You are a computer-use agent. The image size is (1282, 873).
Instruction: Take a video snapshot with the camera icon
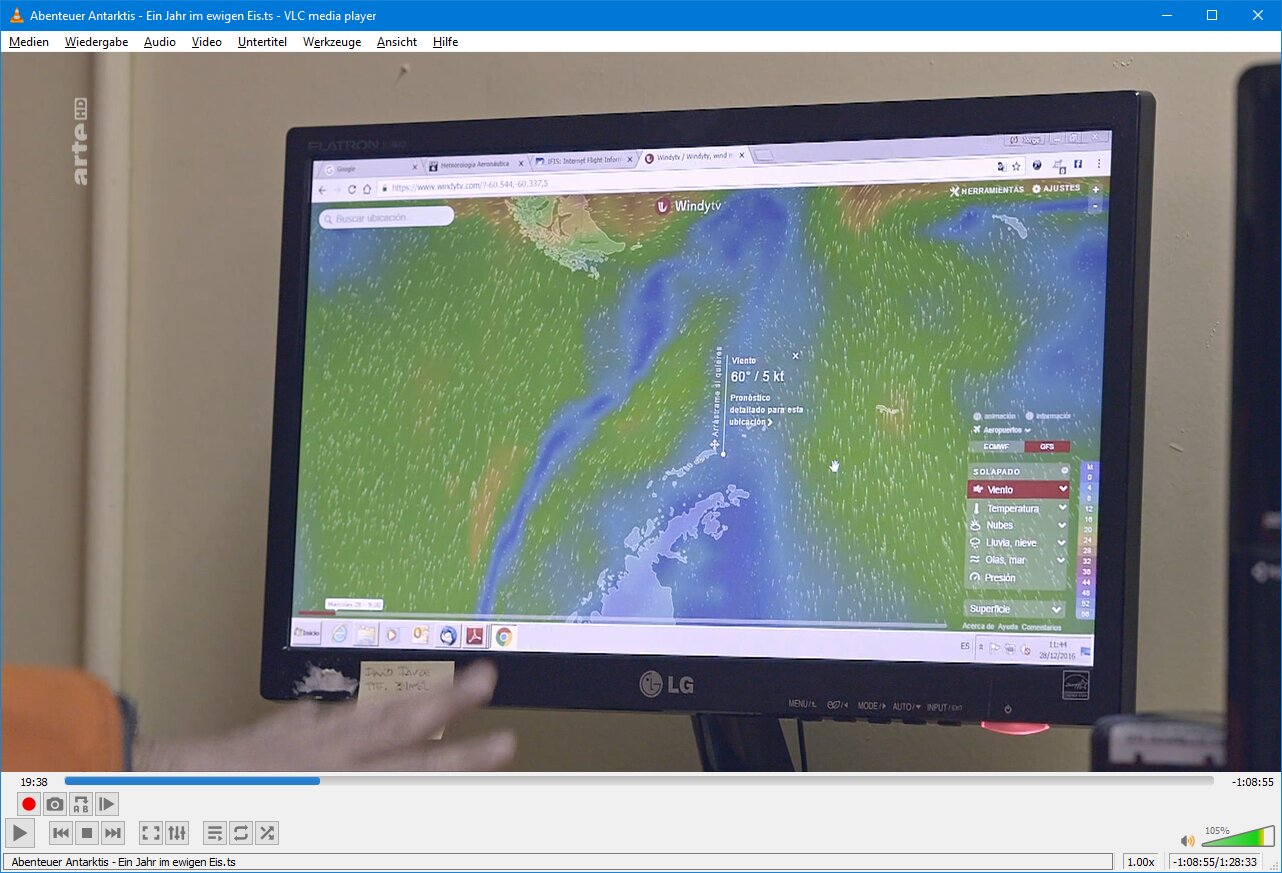pyautogui.click(x=55, y=804)
